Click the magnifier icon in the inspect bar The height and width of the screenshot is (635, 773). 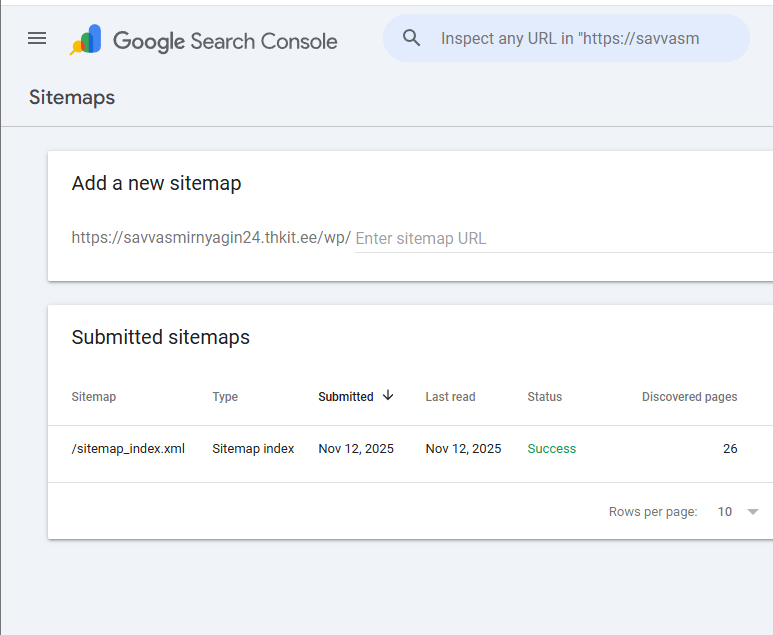pyautogui.click(x=412, y=39)
